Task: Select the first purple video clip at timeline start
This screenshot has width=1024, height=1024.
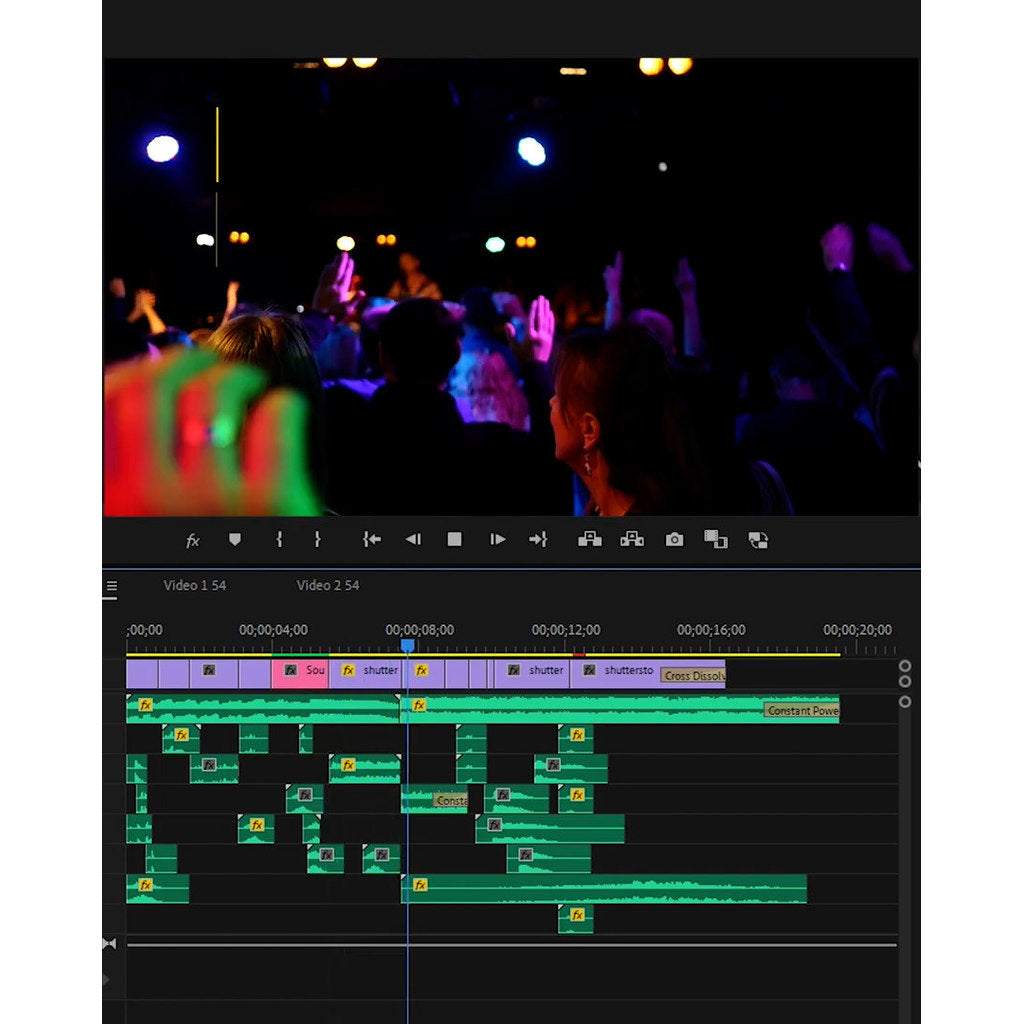Action: tap(142, 674)
